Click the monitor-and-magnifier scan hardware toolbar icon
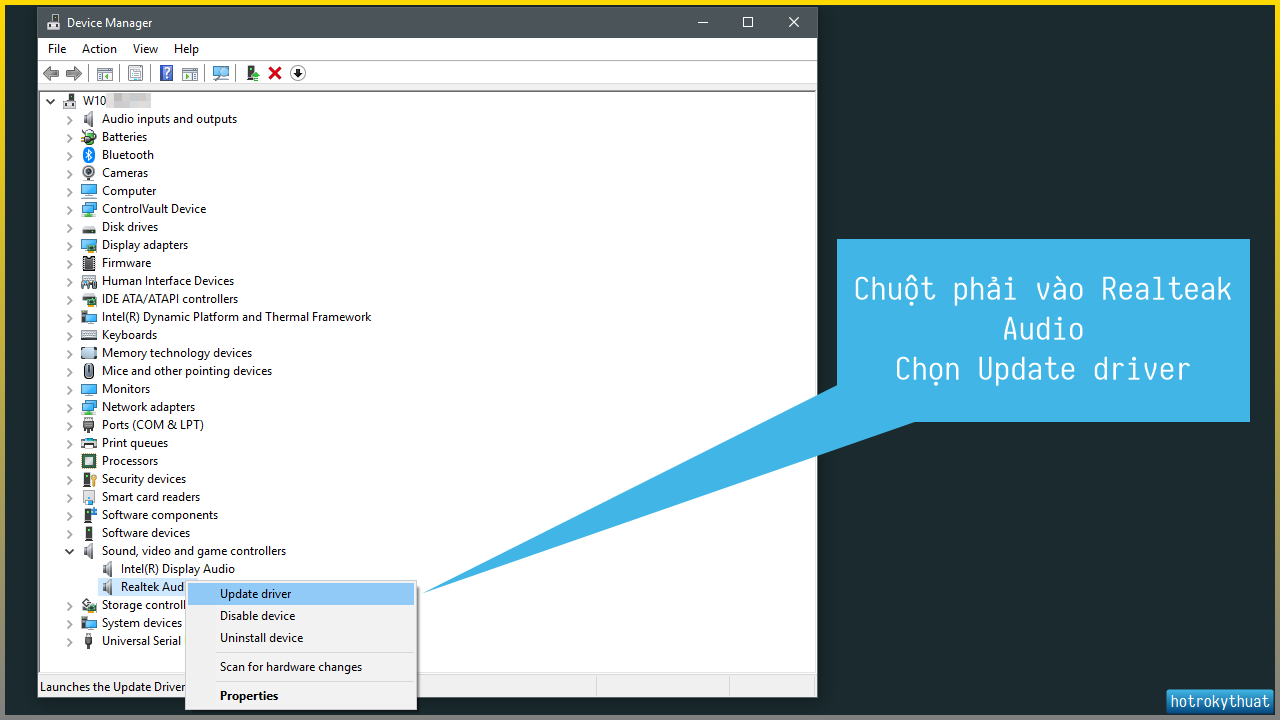The height and width of the screenshot is (720, 1280). click(221, 73)
